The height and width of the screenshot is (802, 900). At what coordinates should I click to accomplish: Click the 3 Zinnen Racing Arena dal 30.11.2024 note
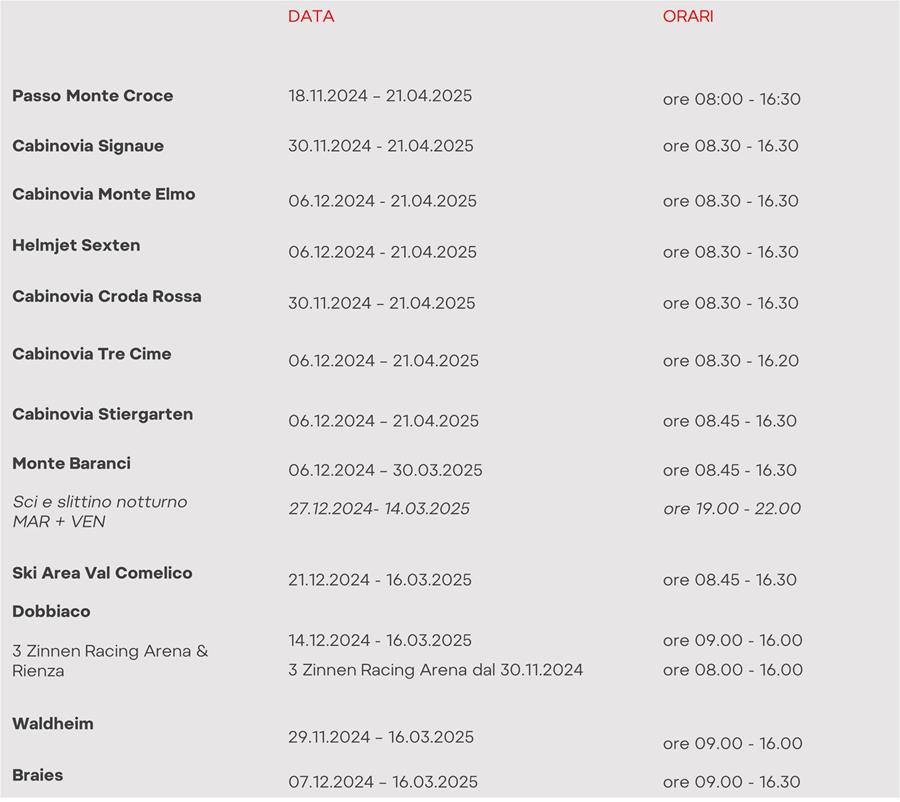click(x=436, y=670)
